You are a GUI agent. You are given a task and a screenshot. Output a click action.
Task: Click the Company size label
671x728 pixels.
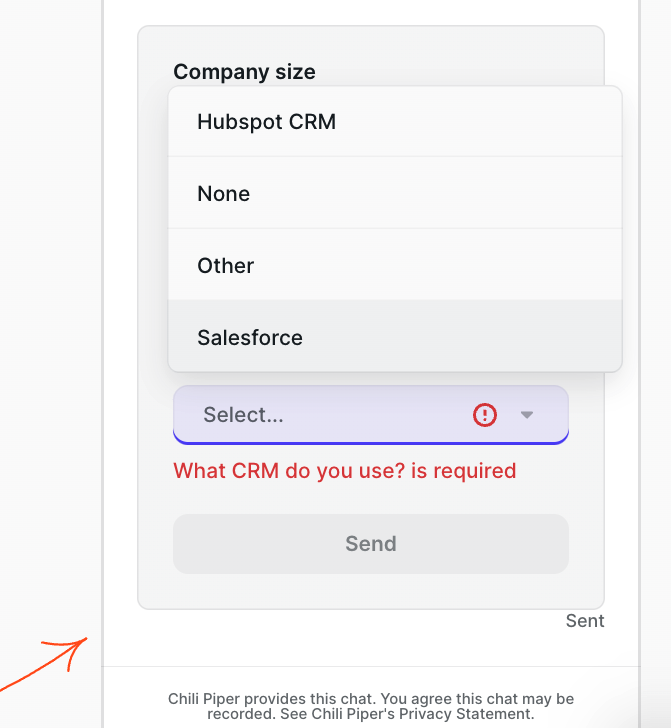click(x=244, y=72)
